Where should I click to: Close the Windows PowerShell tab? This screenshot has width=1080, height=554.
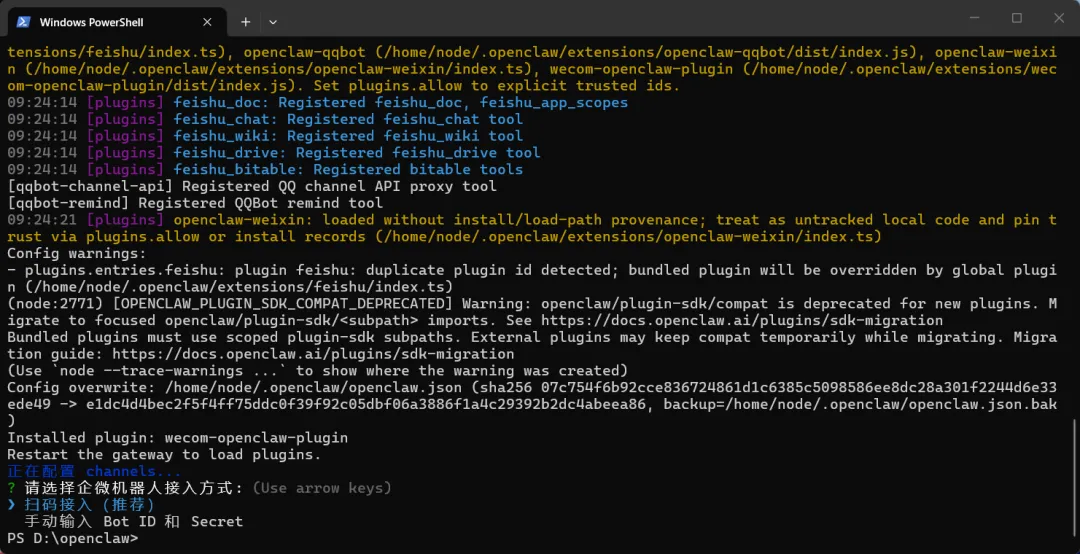pos(207,21)
